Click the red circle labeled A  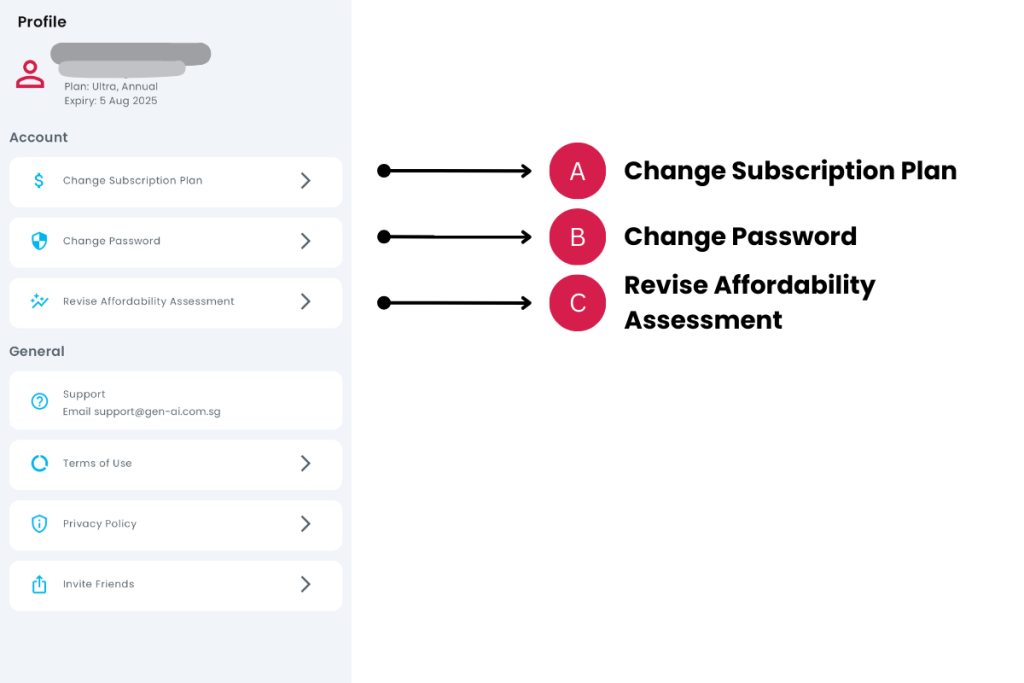(x=577, y=171)
